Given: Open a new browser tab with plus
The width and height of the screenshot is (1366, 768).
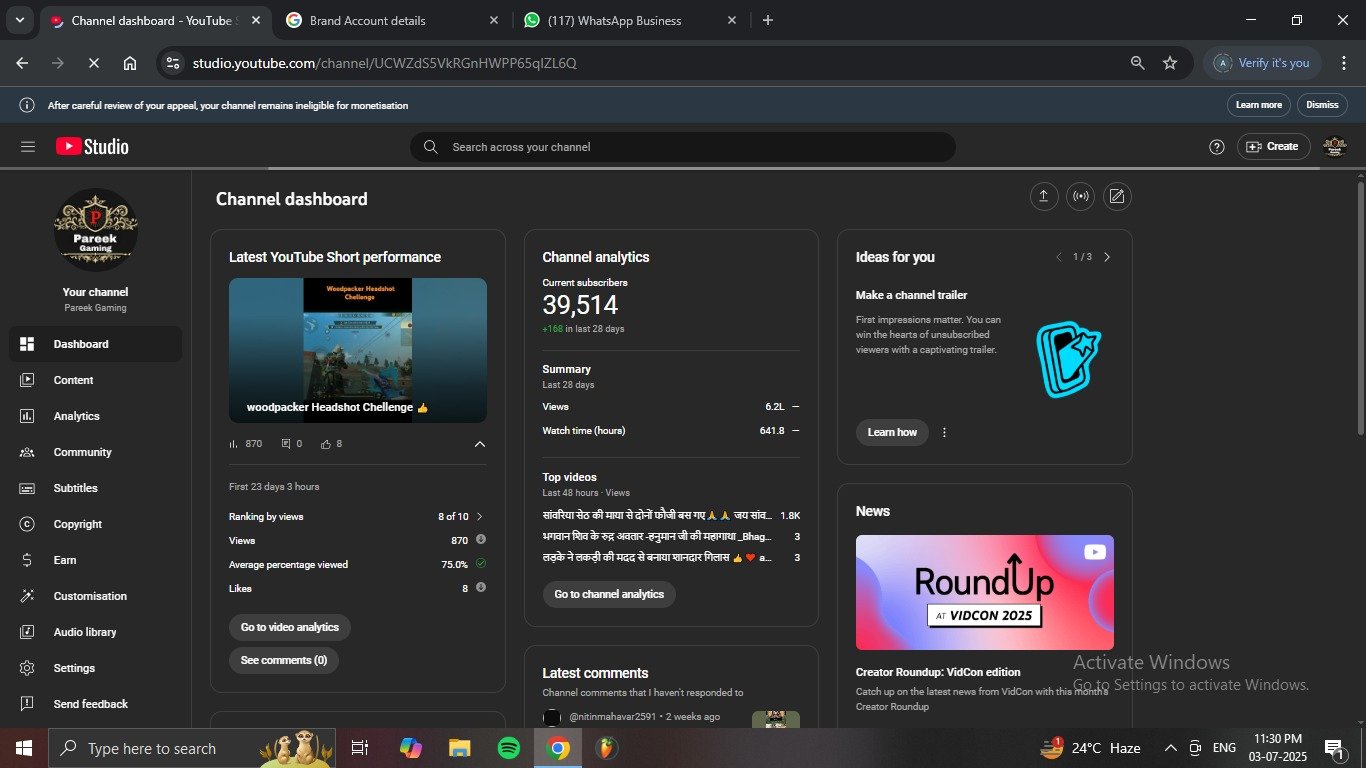Looking at the screenshot, I should click(x=768, y=21).
